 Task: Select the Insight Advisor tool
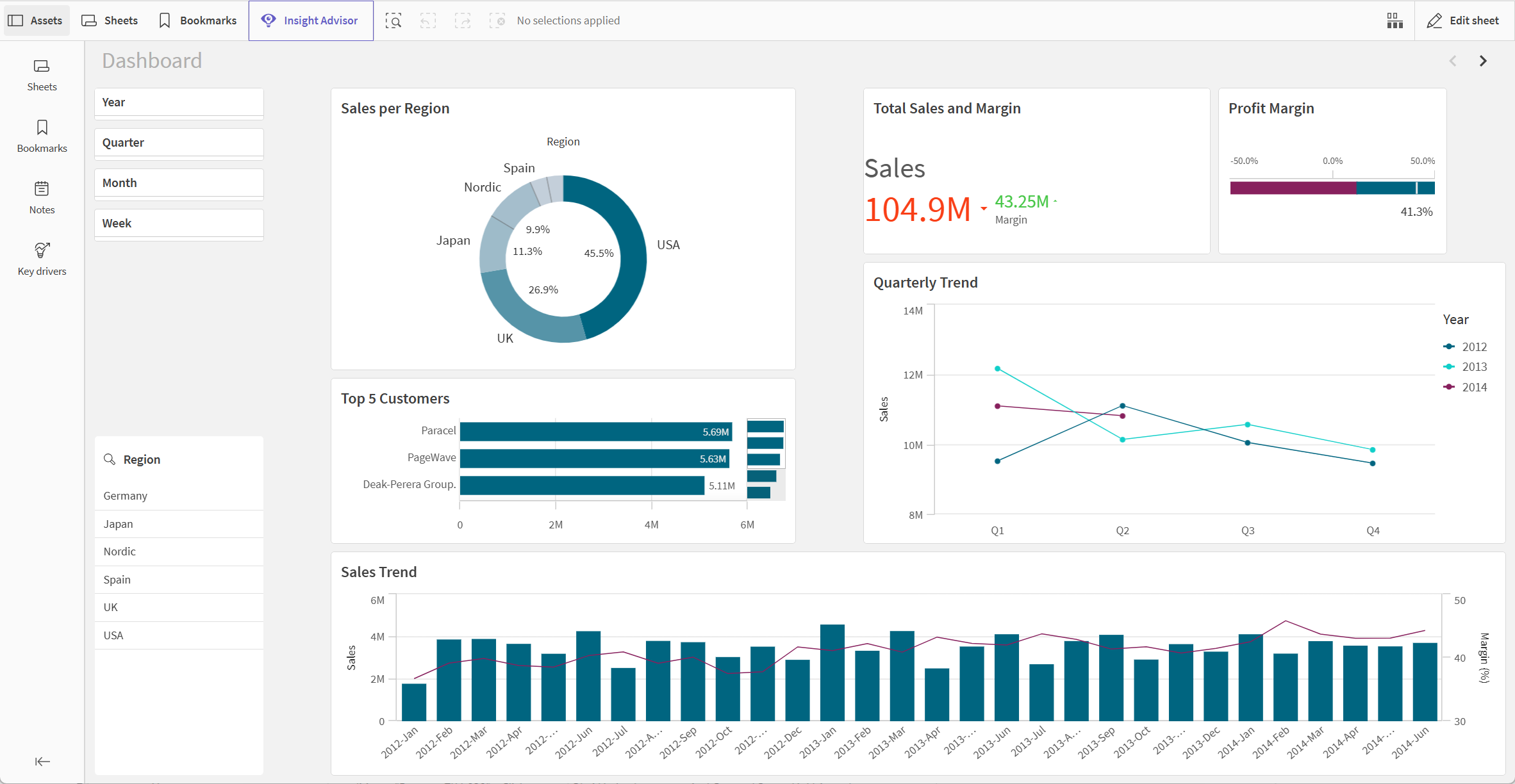pos(309,19)
